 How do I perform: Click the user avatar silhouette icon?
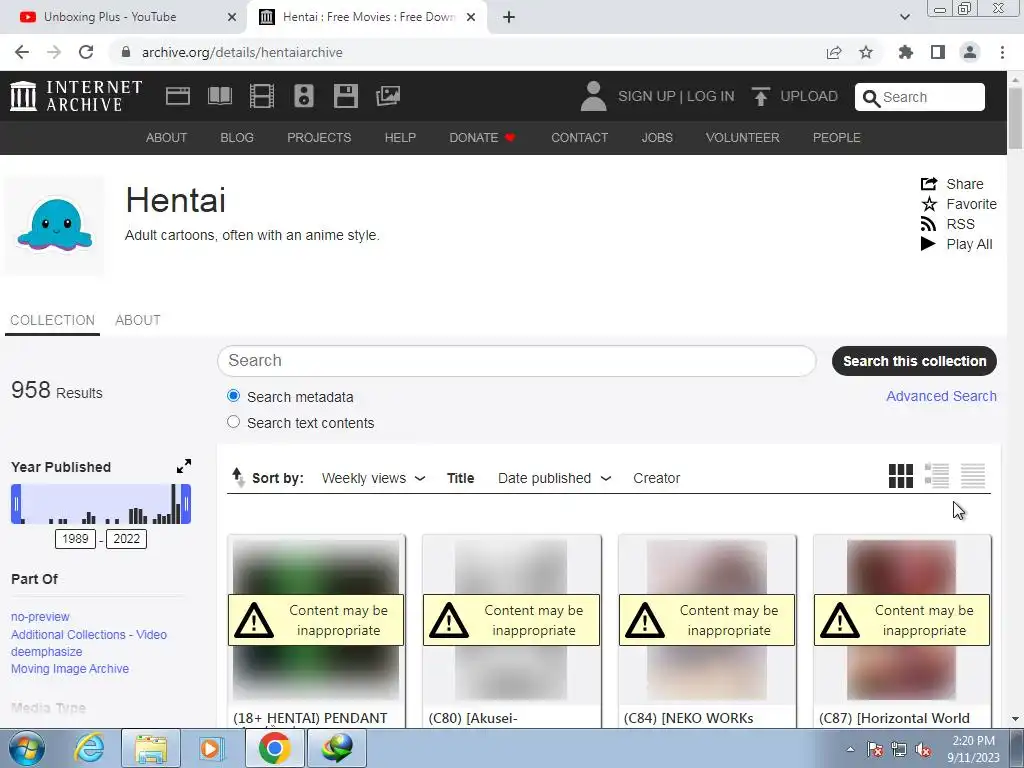click(x=593, y=96)
